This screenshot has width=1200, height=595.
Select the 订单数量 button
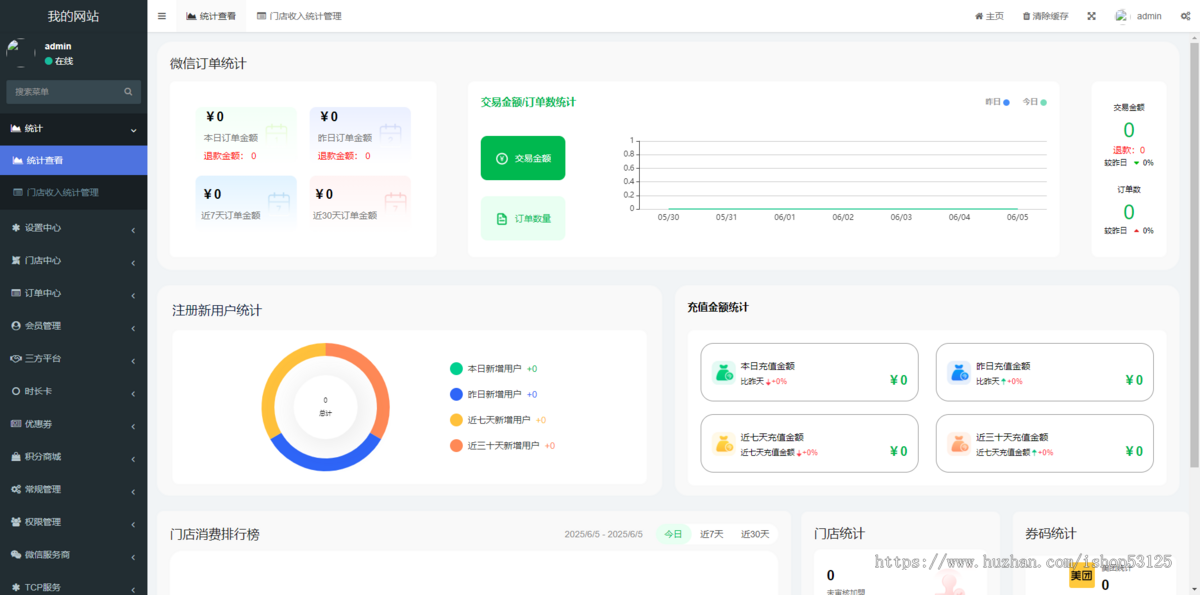pyautogui.click(x=523, y=218)
